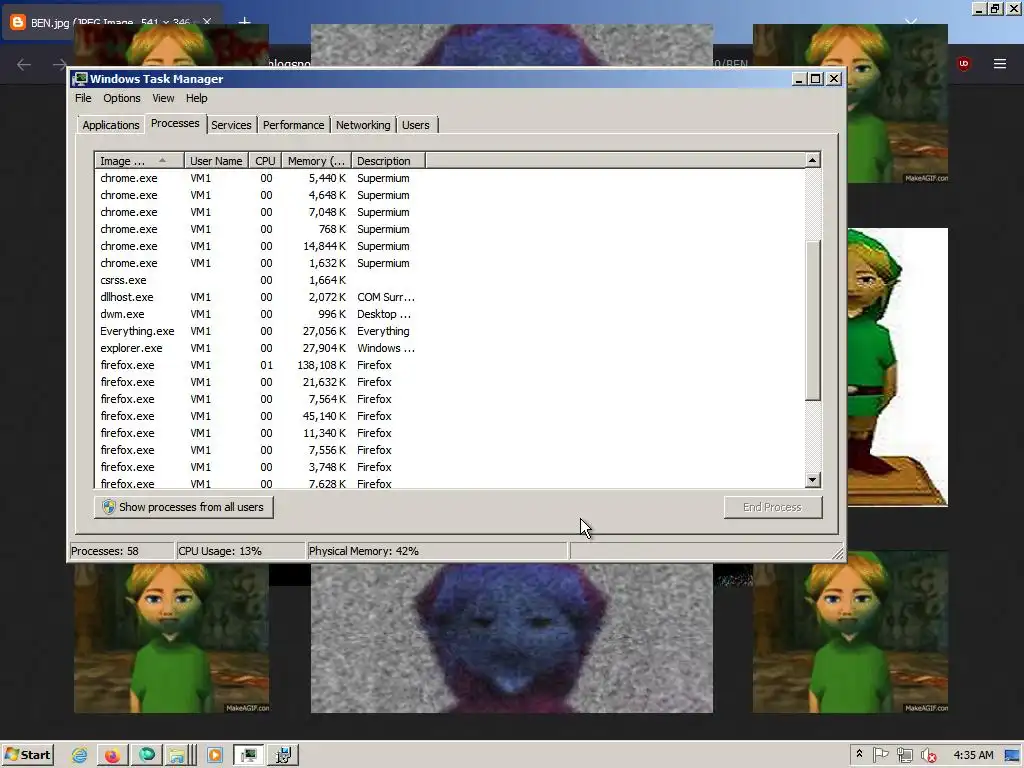Select the csrss.exe process row
Screen dimensions: 1024x768
449,280
